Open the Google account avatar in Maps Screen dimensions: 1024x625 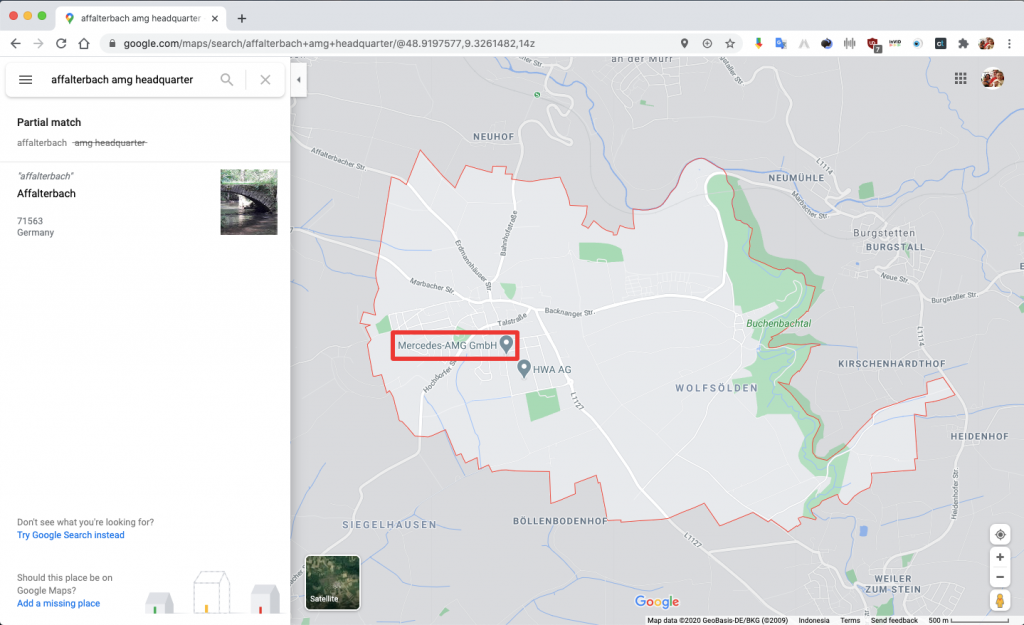(992, 78)
